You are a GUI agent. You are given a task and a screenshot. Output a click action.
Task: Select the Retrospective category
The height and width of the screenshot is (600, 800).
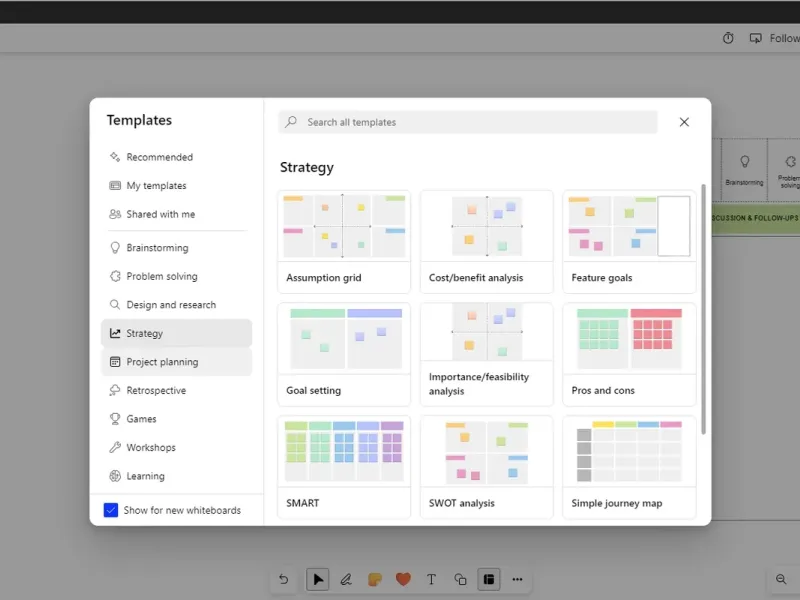tap(177, 390)
